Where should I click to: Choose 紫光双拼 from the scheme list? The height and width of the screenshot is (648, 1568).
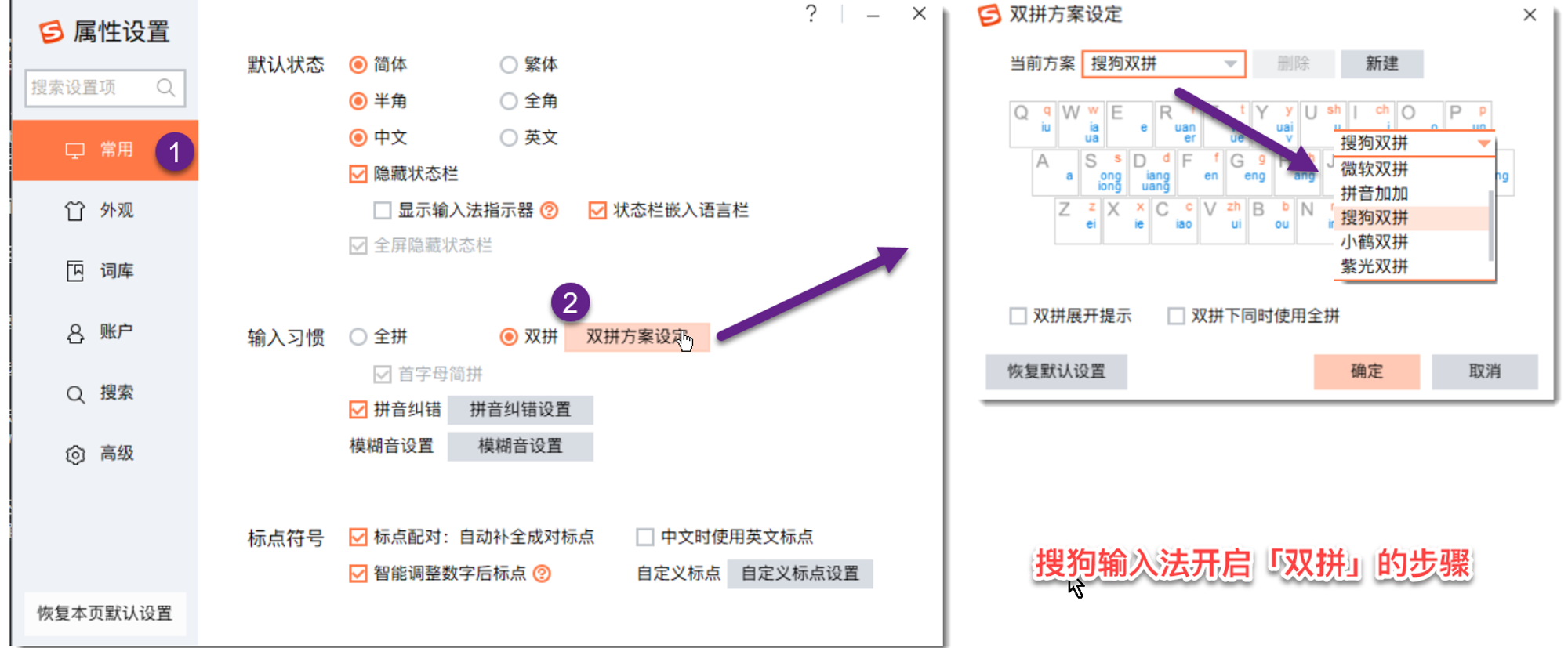[x=1411, y=266]
